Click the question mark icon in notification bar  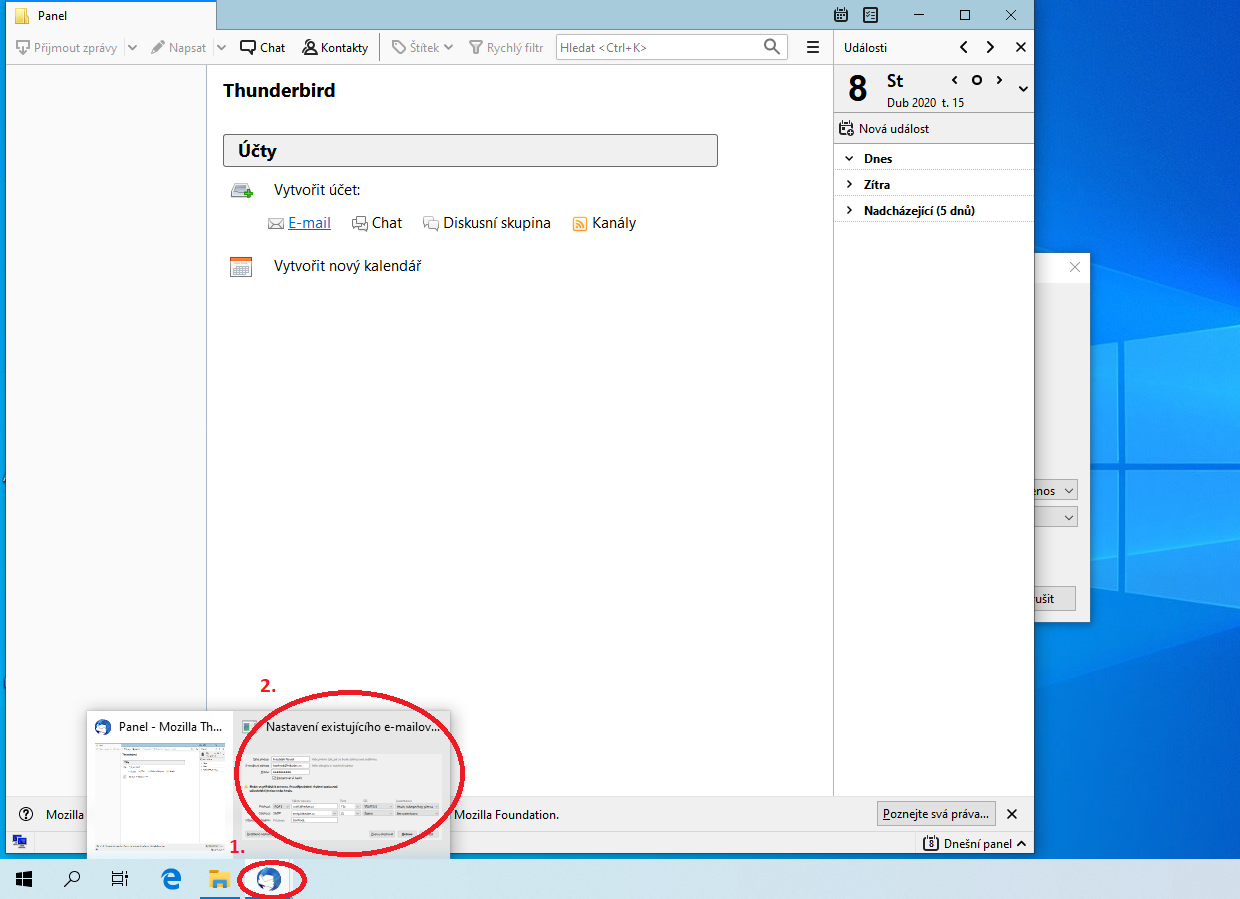click(26, 814)
